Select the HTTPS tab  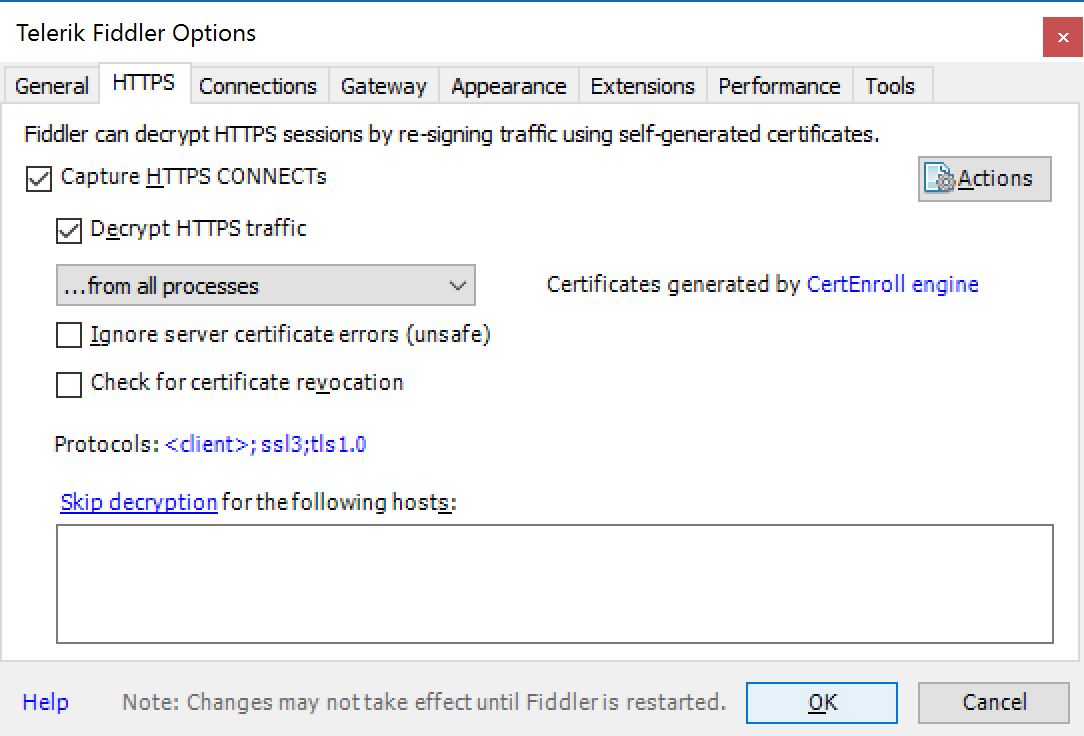point(144,84)
